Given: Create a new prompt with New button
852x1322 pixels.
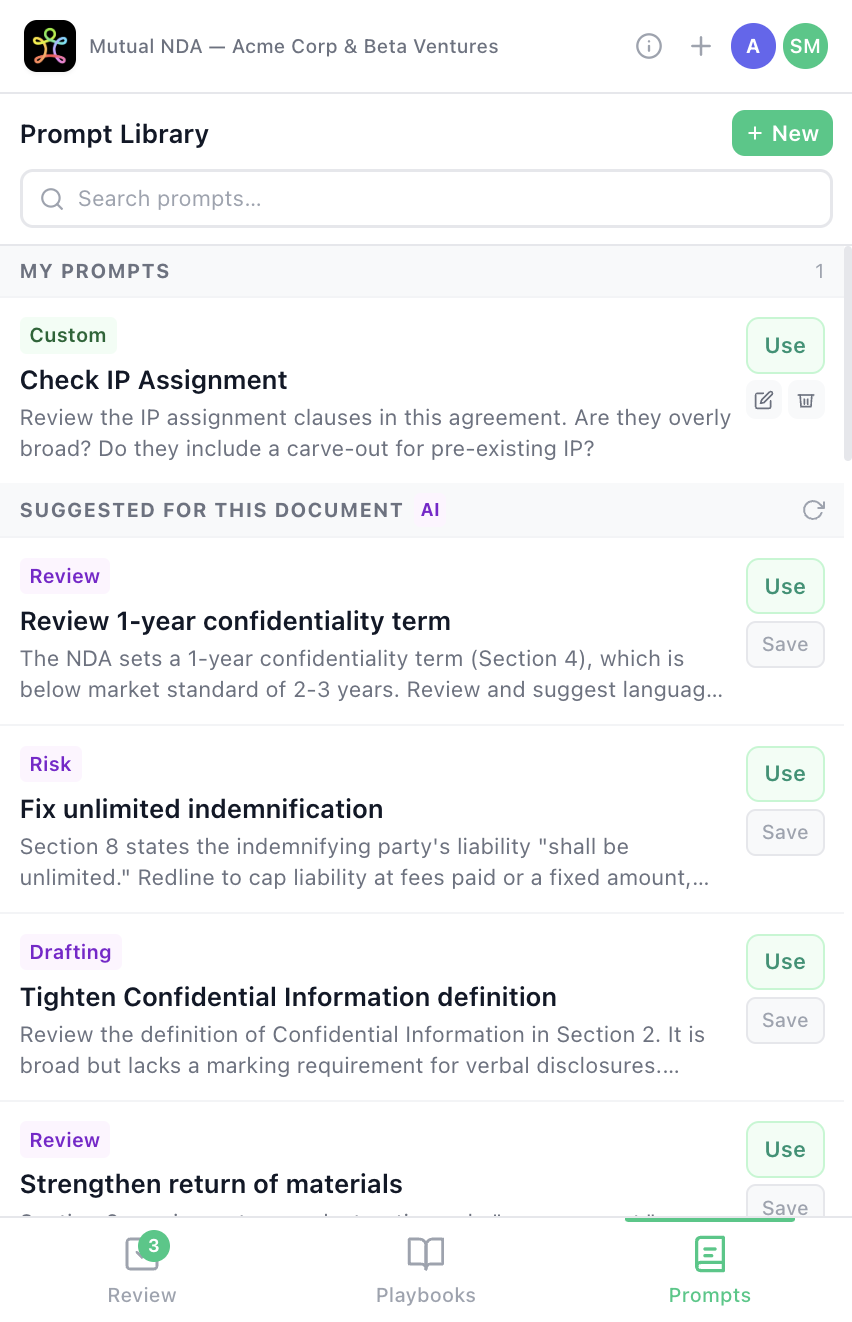Looking at the screenshot, I should pyautogui.click(x=782, y=133).
